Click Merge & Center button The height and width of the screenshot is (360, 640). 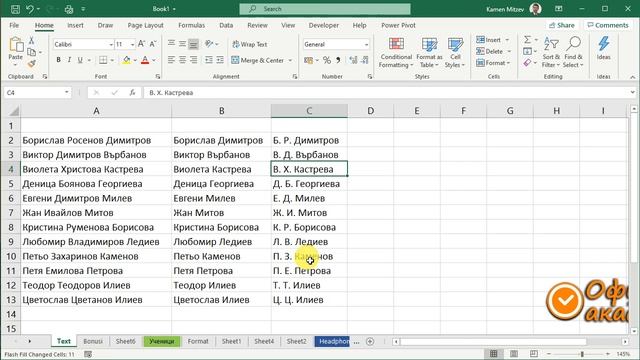click(258, 60)
